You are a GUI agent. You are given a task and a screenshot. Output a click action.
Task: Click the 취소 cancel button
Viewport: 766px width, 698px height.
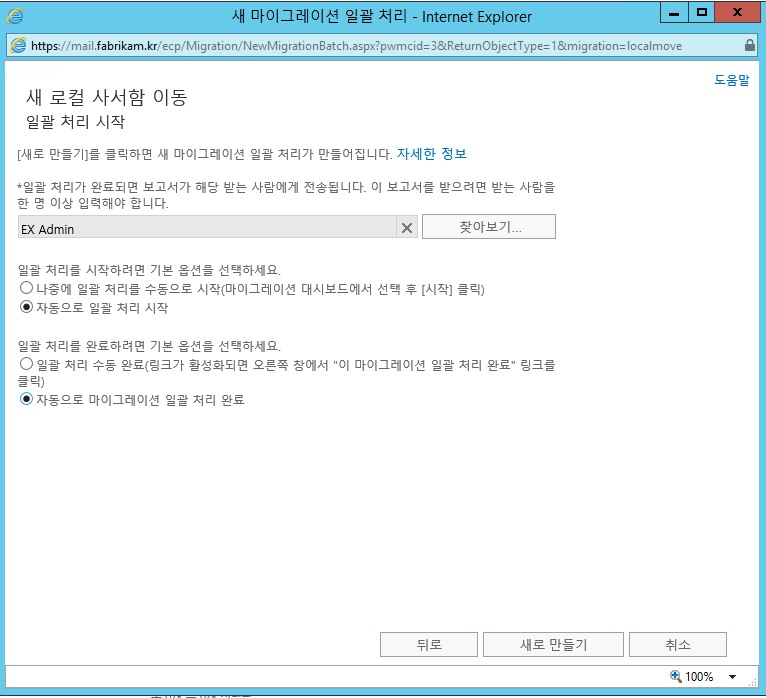678,644
